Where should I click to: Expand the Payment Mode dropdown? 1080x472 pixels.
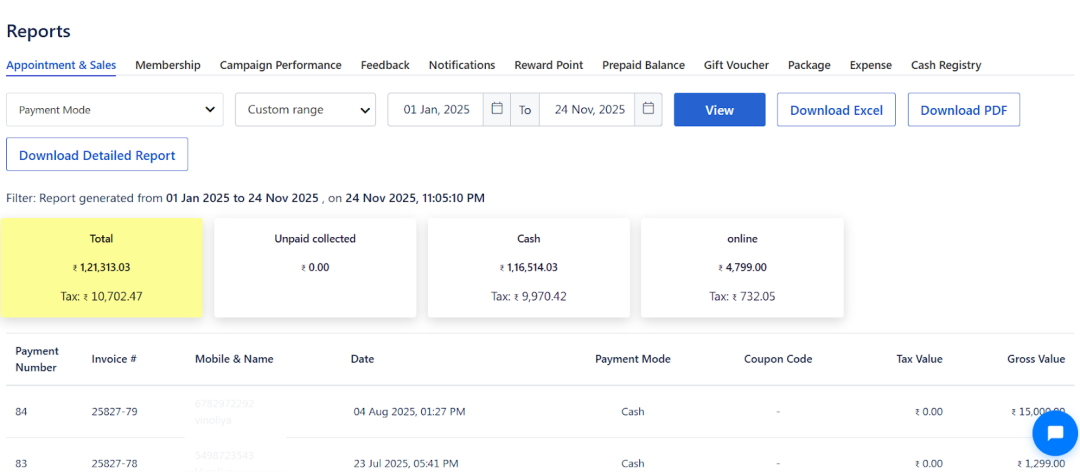point(115,110)
